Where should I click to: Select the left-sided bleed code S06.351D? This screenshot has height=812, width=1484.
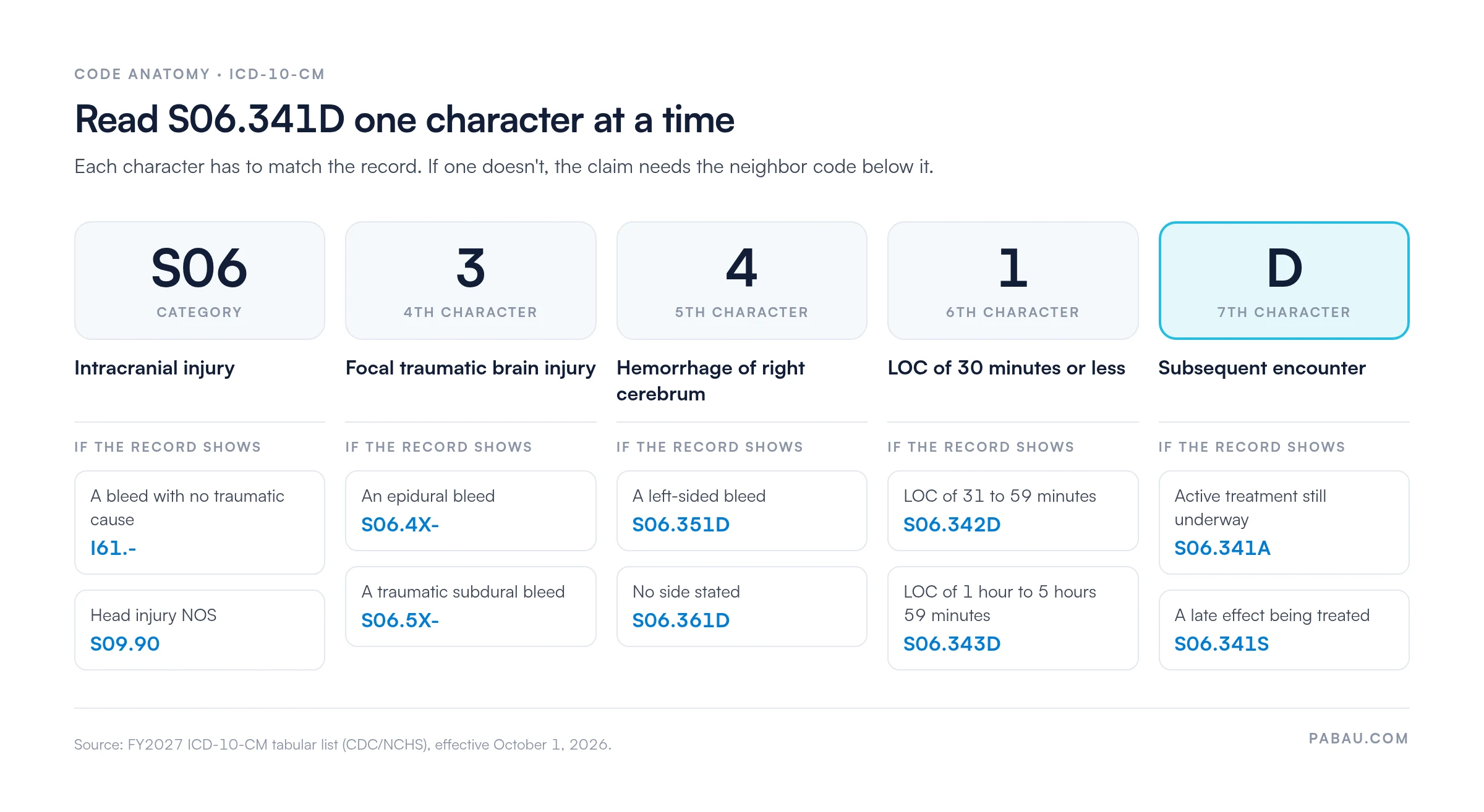(681, 525)
